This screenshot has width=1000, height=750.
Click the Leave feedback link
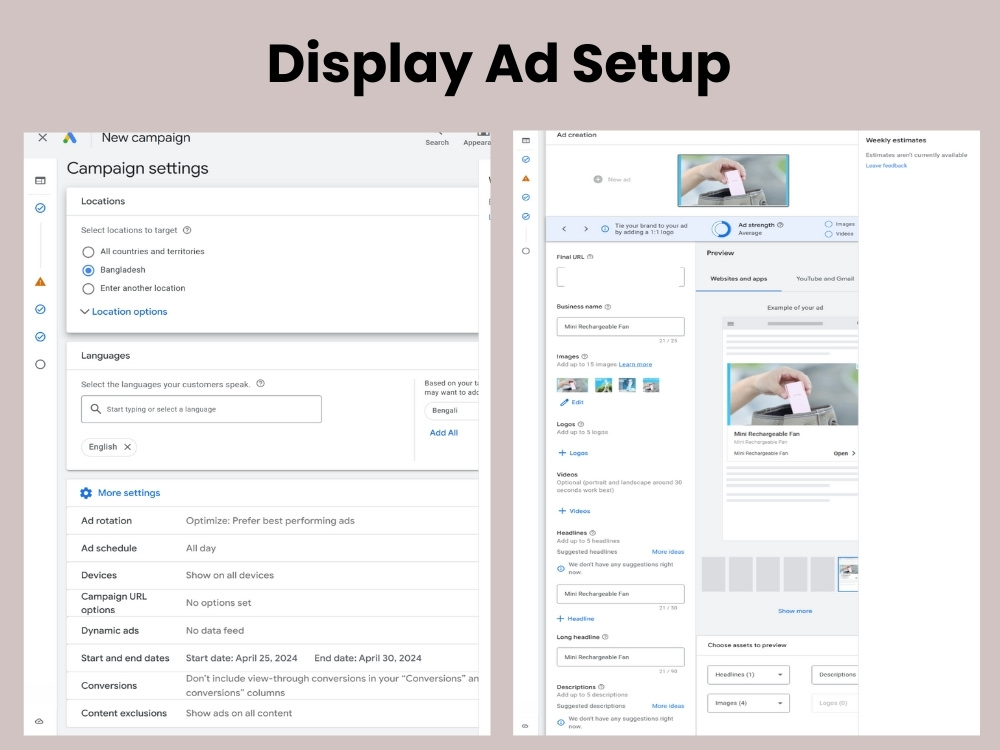click(886, 166)
